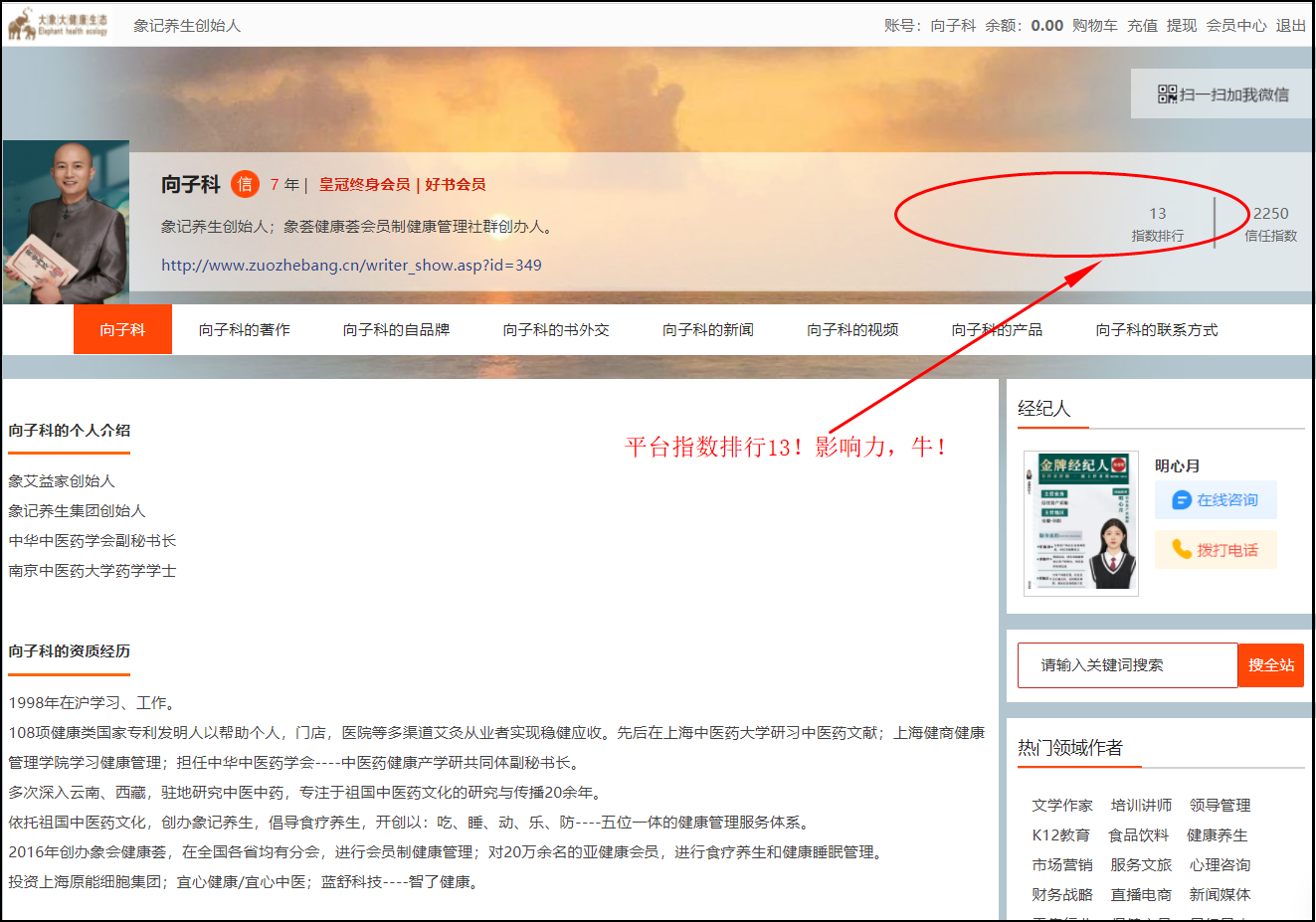The height and width of the screenshot is (922, 1316).
Task: Open the 金牌经纪人 agent card image
Action: tap(1080, 523)
